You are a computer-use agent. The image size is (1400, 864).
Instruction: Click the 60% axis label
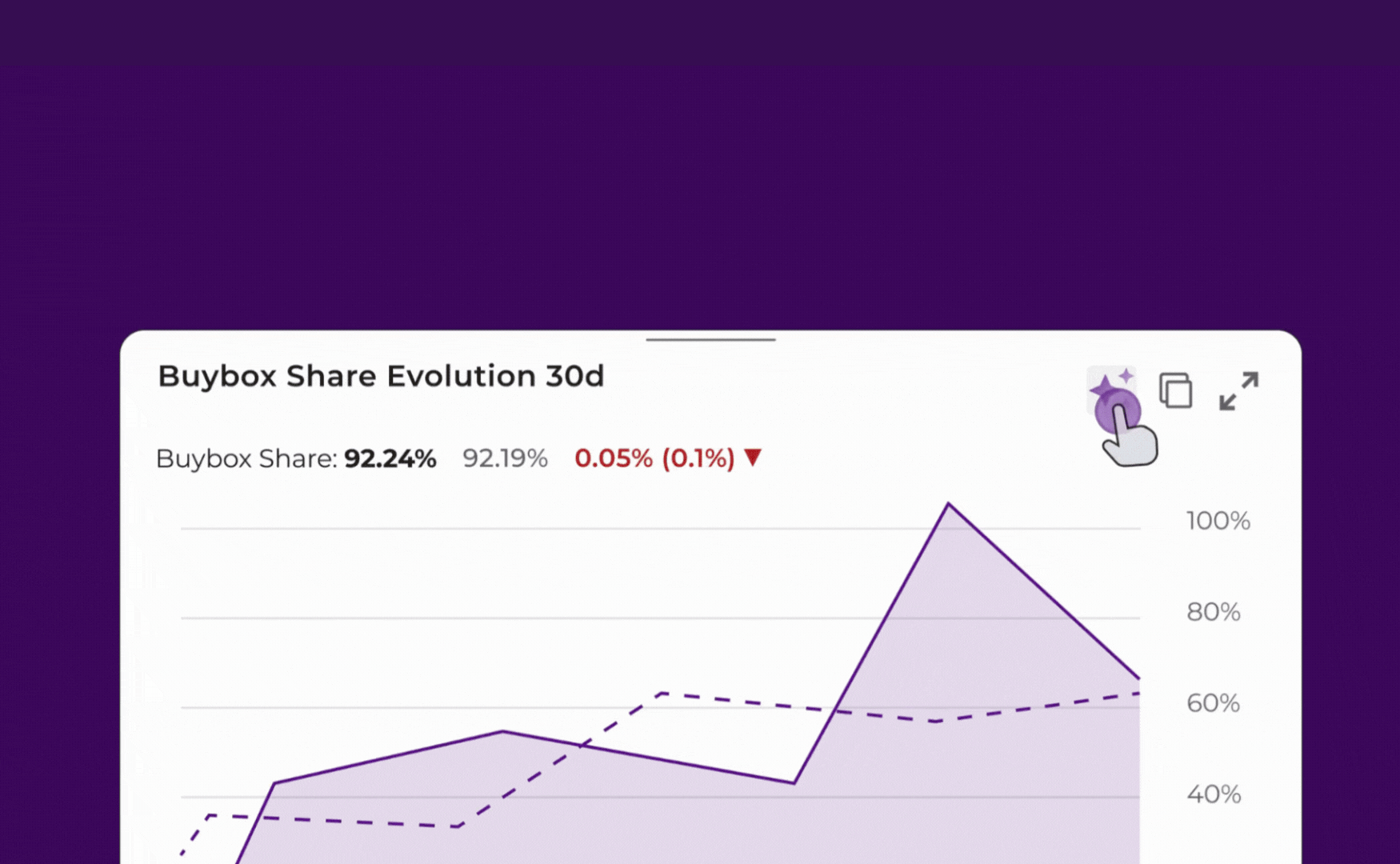click(1213, 703)
